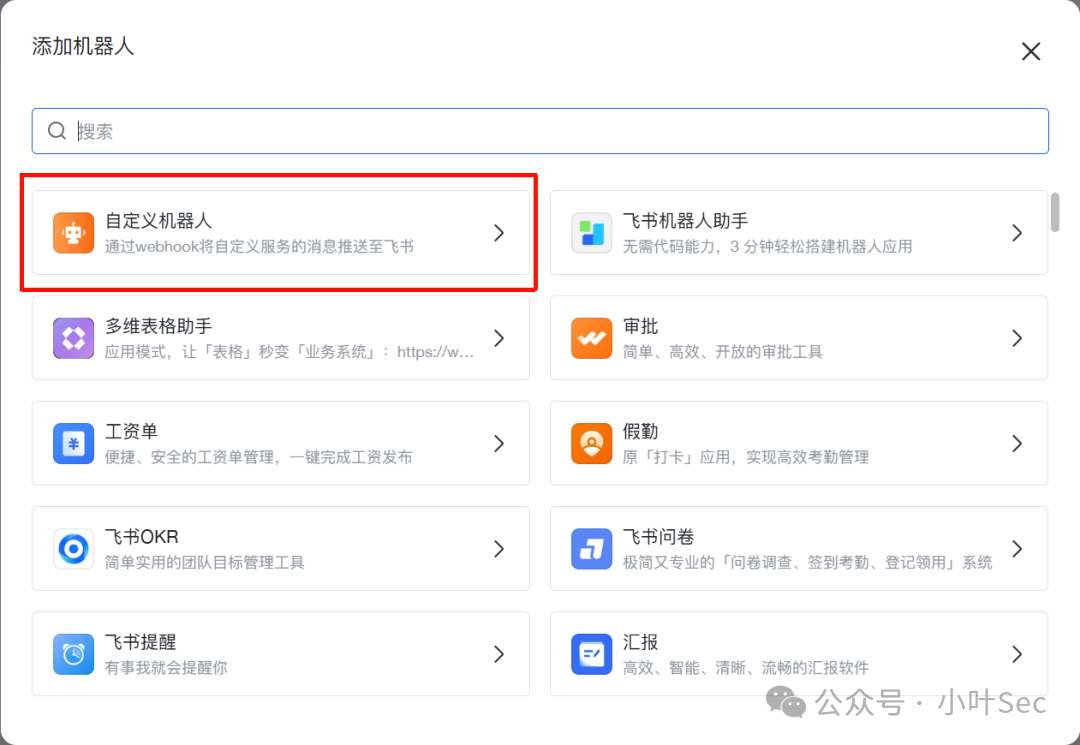
Task: Click the 飞书OKR circular icon
Action: click(73, 549)
